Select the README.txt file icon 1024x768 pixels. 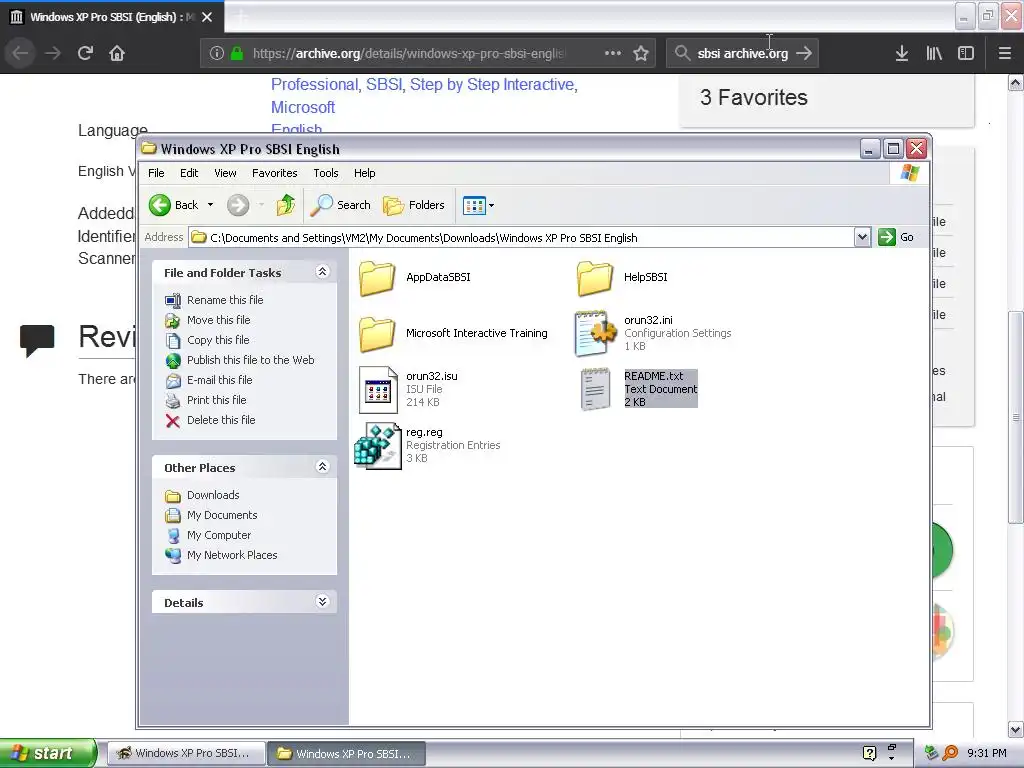[595, 390]
